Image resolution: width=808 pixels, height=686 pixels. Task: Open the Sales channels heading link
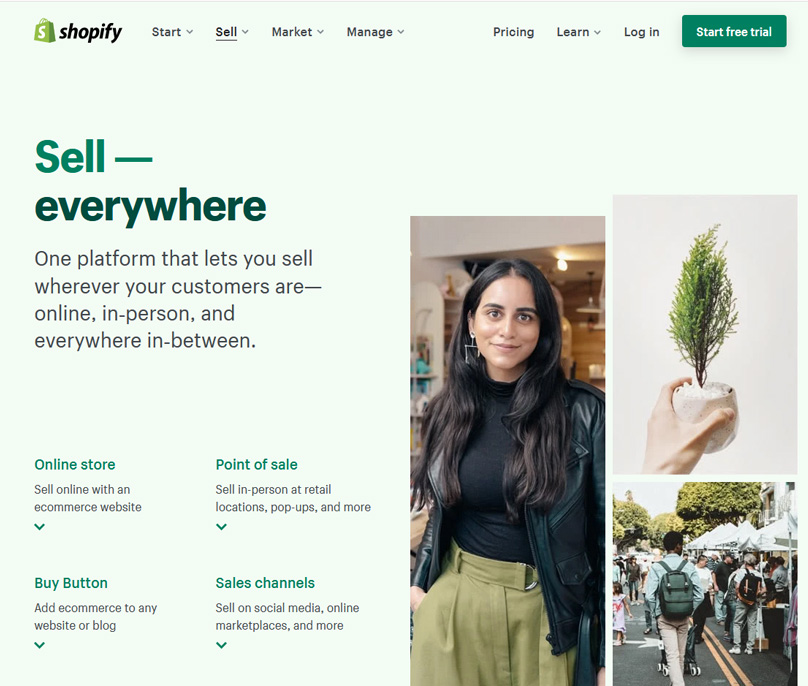(x=265, y=583)
